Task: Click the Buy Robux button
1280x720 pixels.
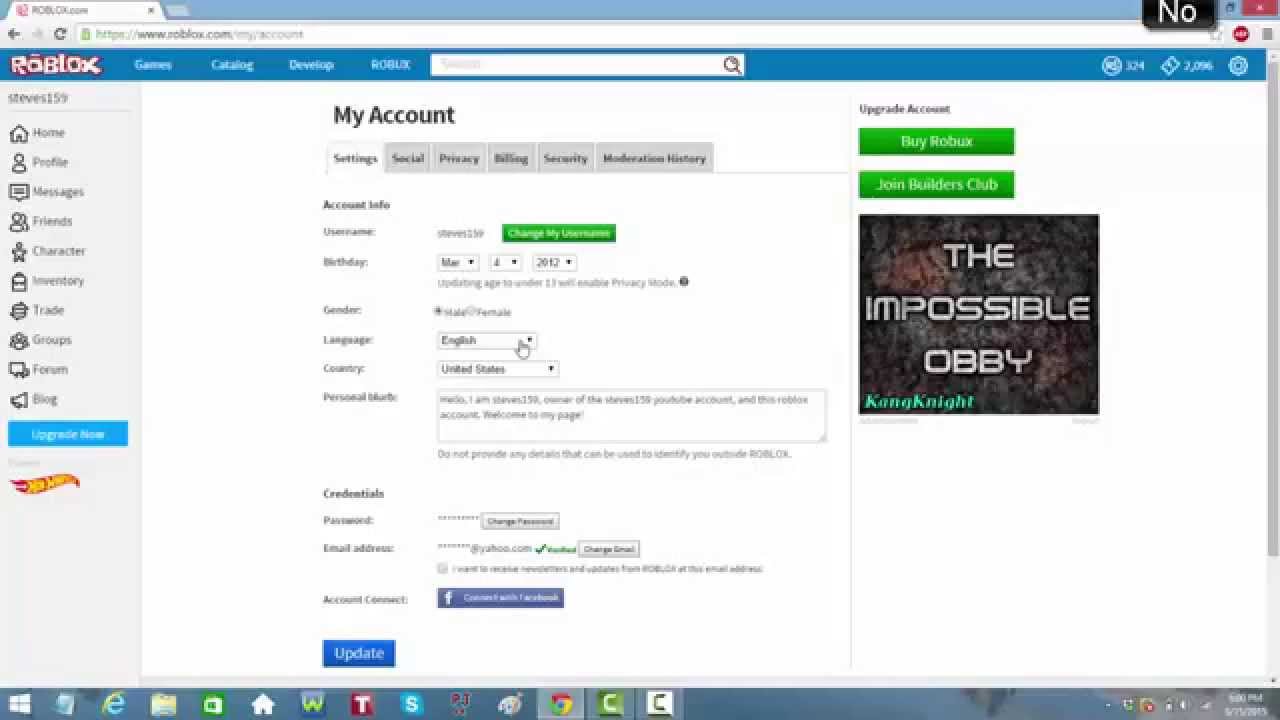Action: [x=936, y=141]
